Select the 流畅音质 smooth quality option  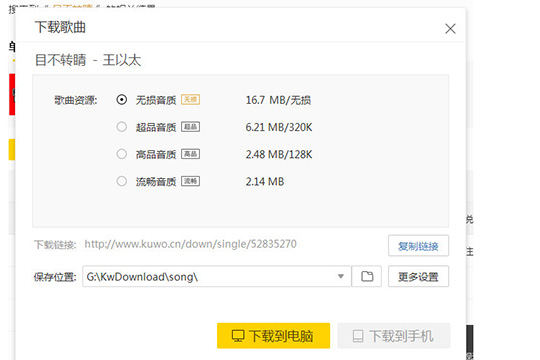tap(122, 181)
